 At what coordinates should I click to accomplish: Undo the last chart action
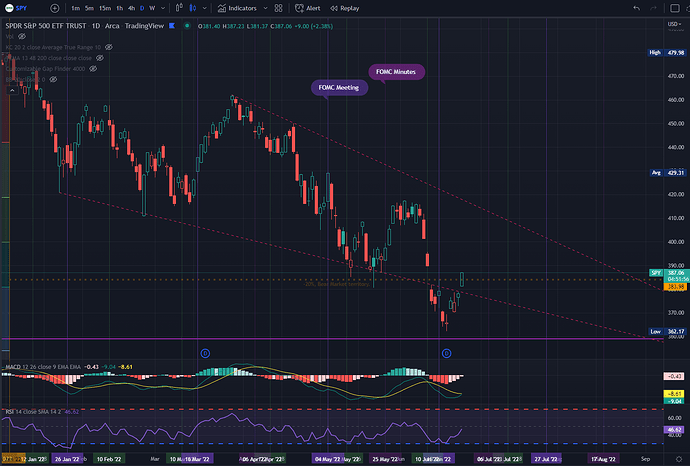[x=636, y=8]
